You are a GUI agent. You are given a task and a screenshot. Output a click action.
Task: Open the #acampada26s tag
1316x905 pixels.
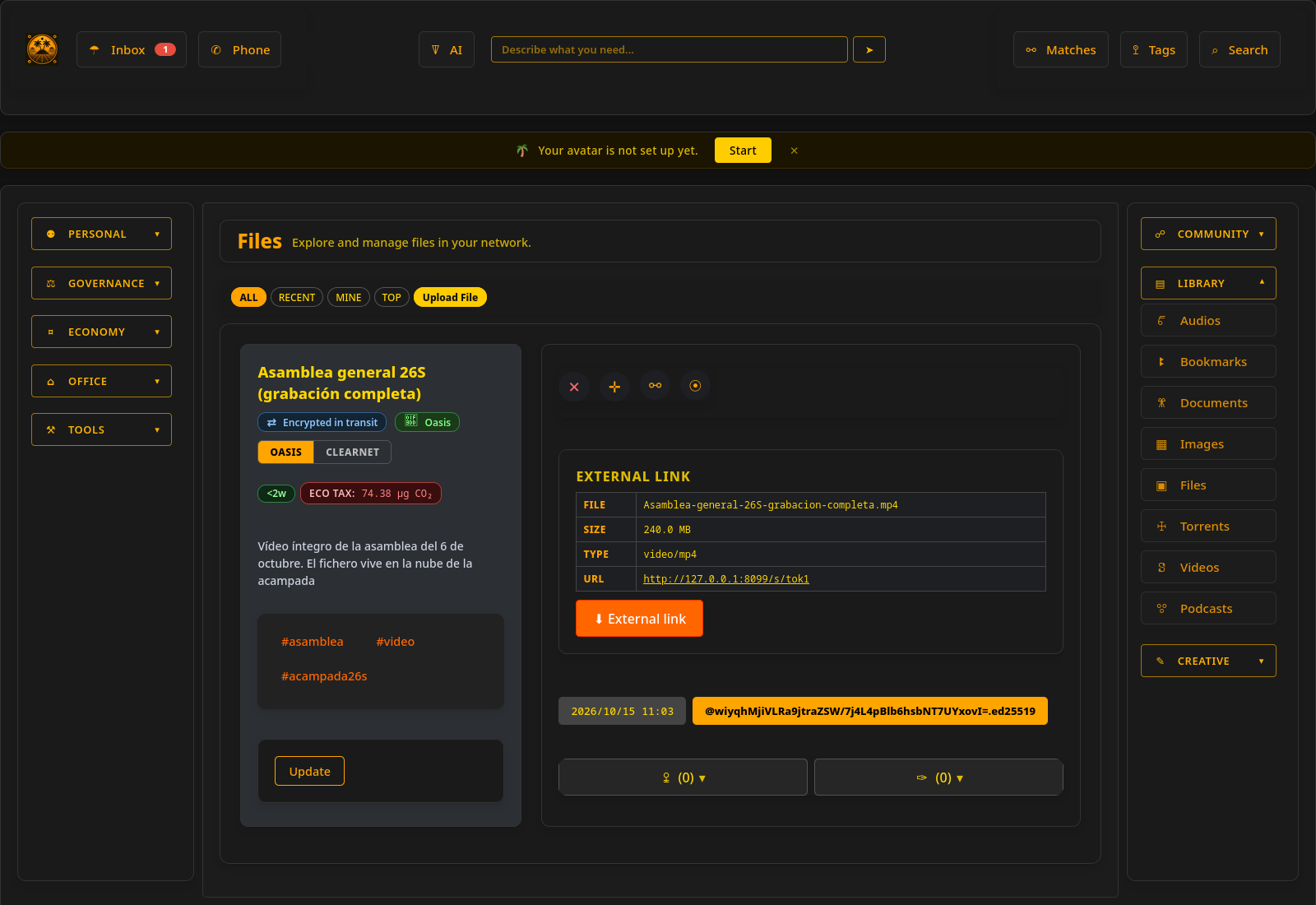(x=324, y=676)
